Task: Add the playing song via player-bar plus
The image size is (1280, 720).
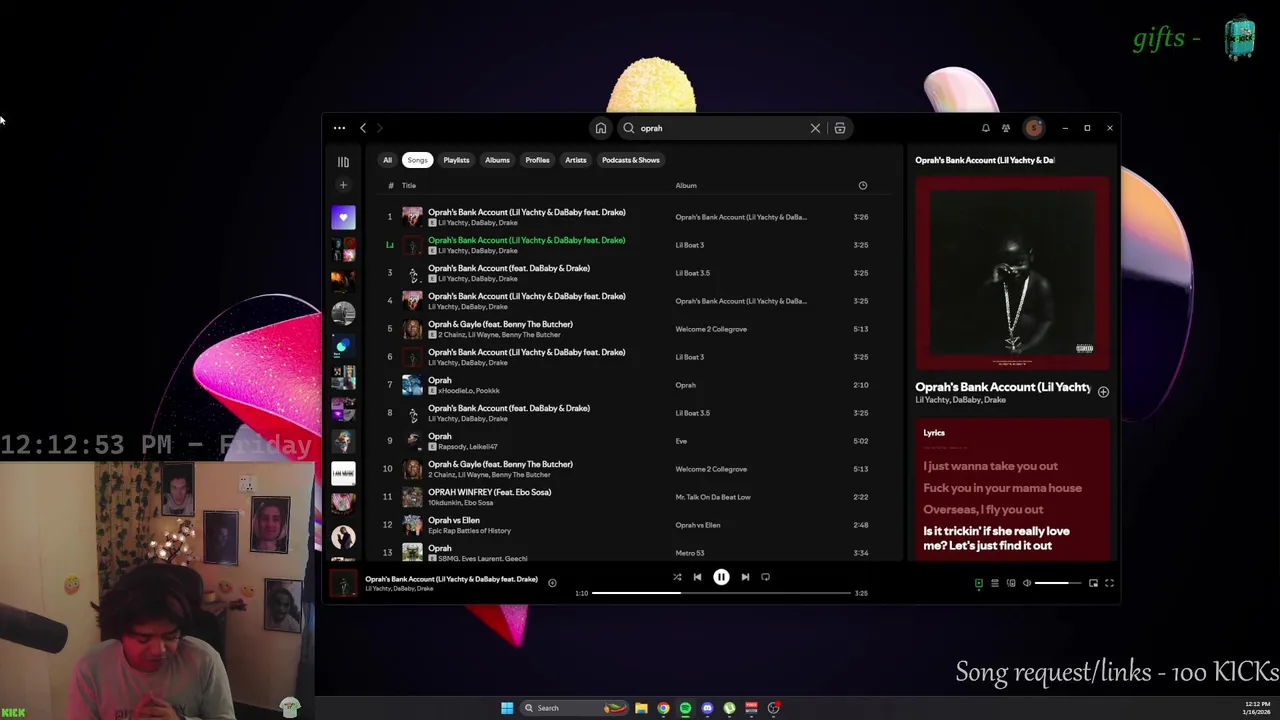Action: [x=552, y=583]
